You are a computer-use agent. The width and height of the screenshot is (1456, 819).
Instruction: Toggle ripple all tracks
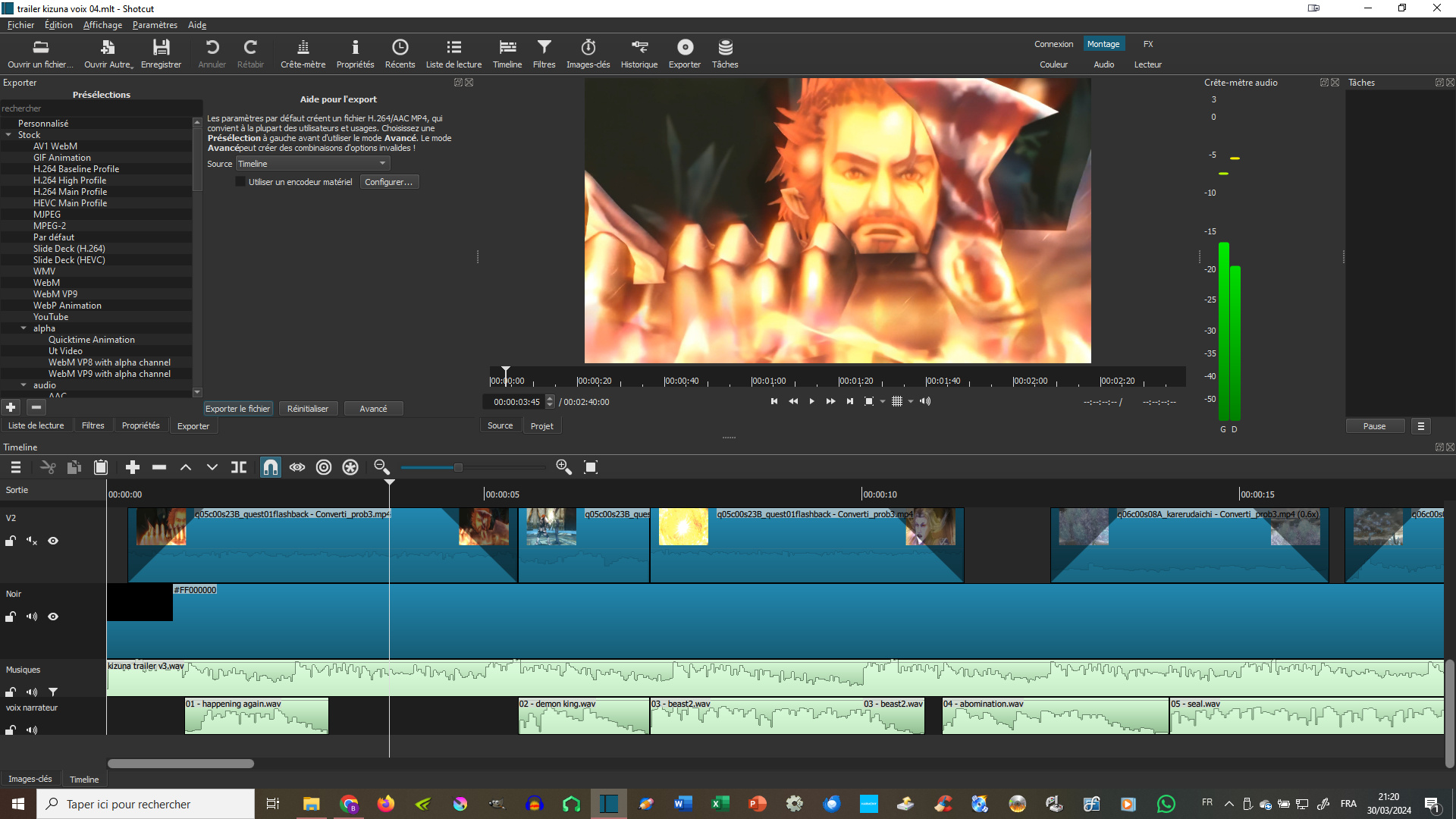350,467
